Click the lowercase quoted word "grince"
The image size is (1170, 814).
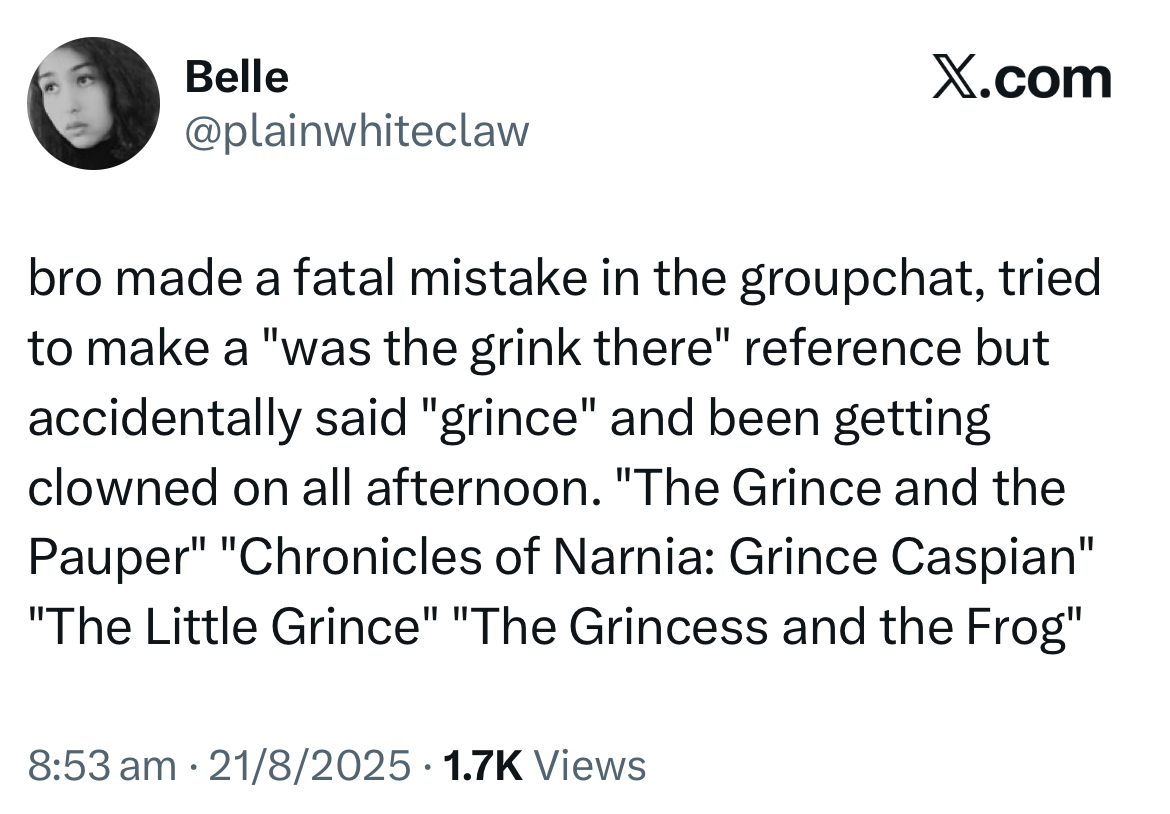pos(515,418)
